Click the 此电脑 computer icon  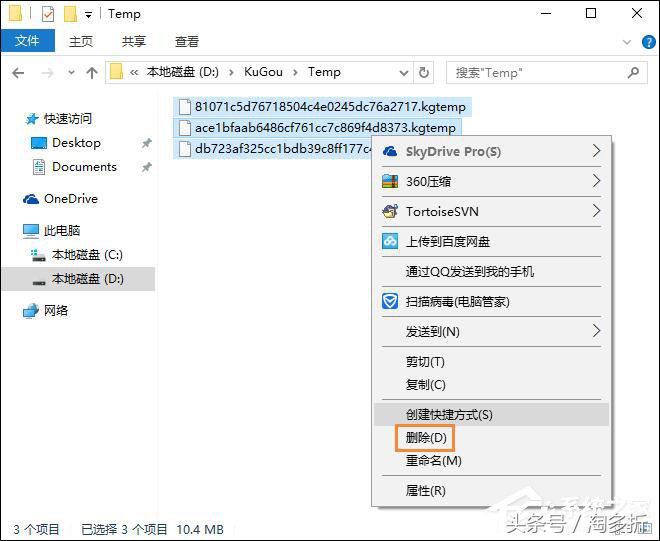coord(31,231)
